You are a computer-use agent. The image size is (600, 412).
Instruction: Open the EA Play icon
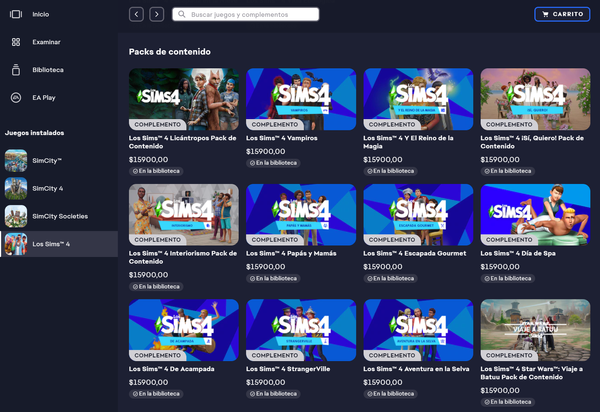(16, 98)
